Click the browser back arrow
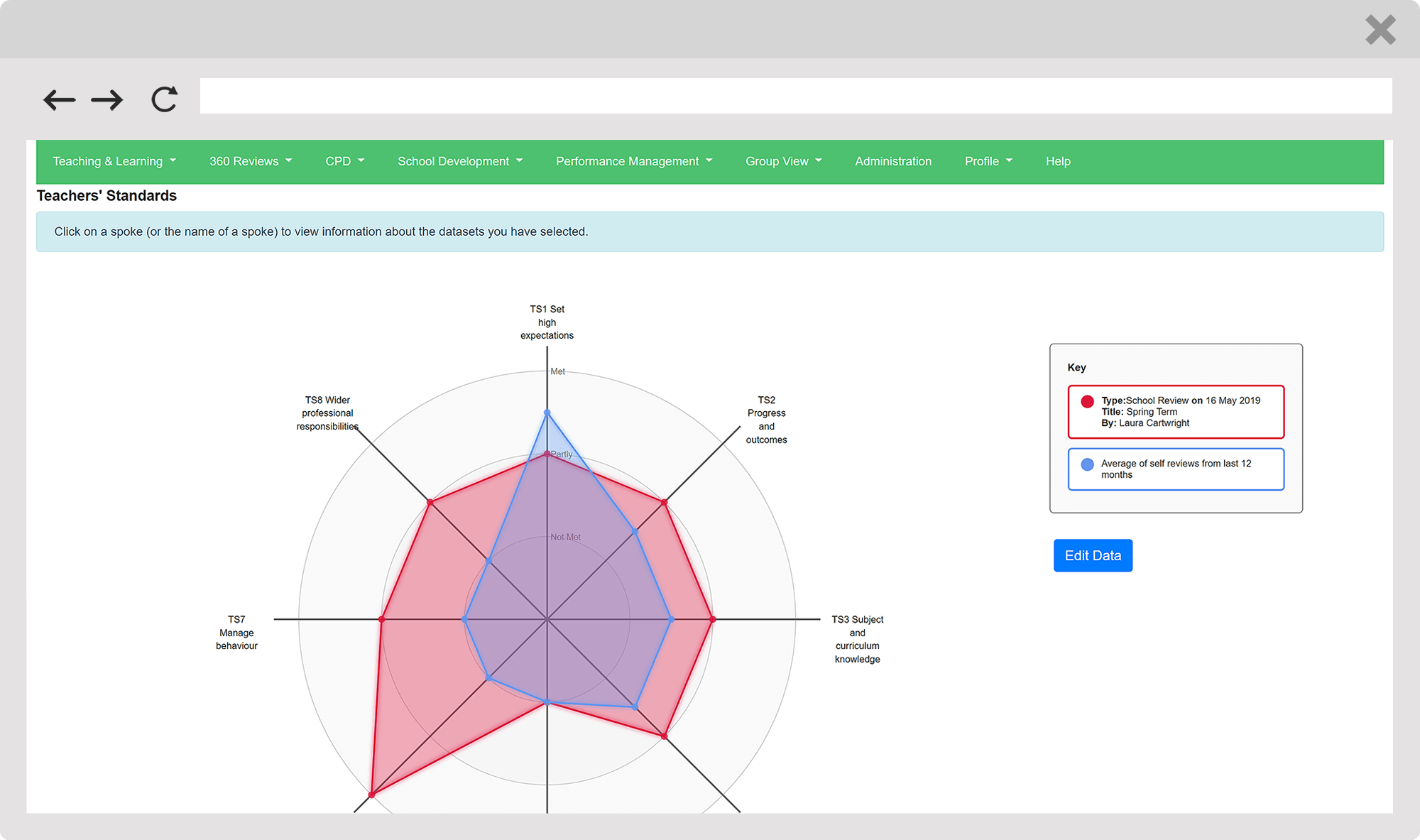Screen dimensions: 1420x840 coord(59,99)
